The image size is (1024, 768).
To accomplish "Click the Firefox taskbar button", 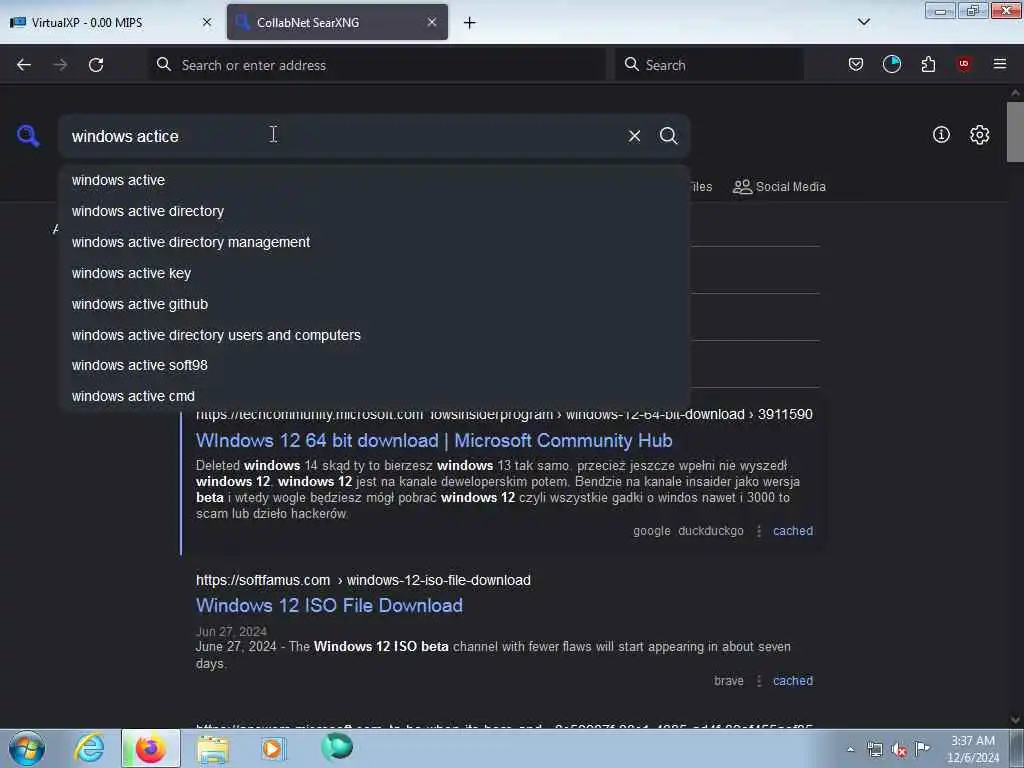I will (150, 748).
